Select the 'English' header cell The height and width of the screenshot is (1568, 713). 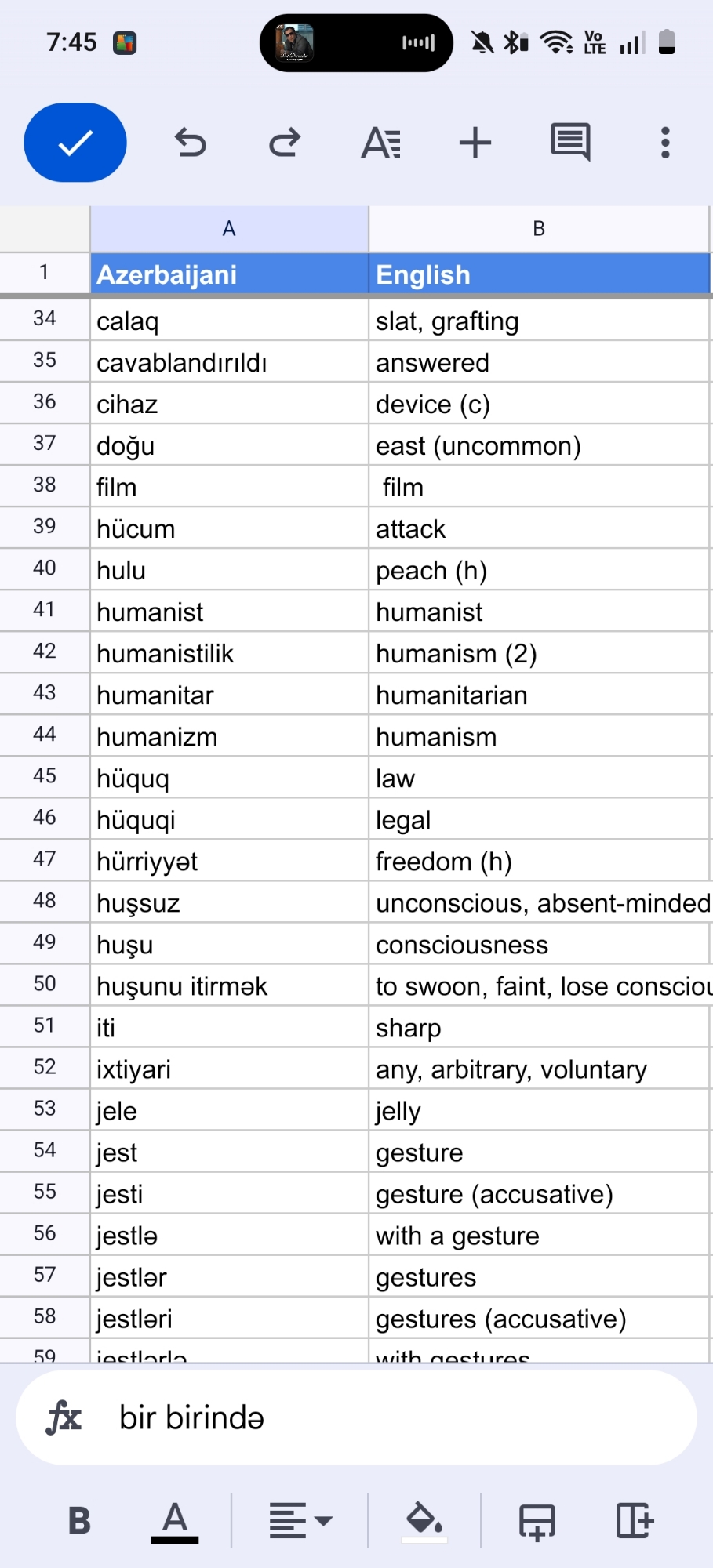[539, 274]
